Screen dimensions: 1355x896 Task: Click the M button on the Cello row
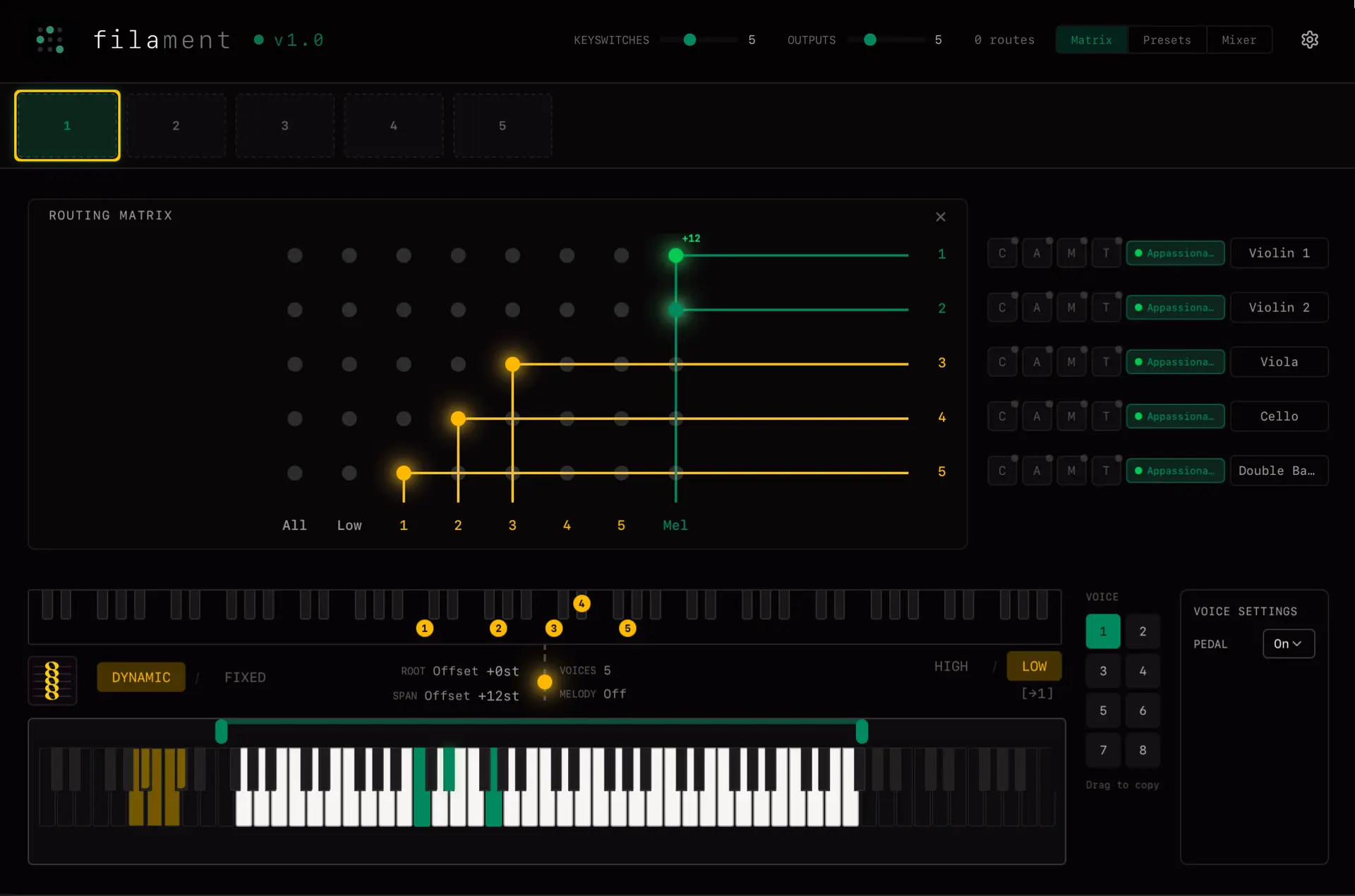click(x=1071, y=416)
